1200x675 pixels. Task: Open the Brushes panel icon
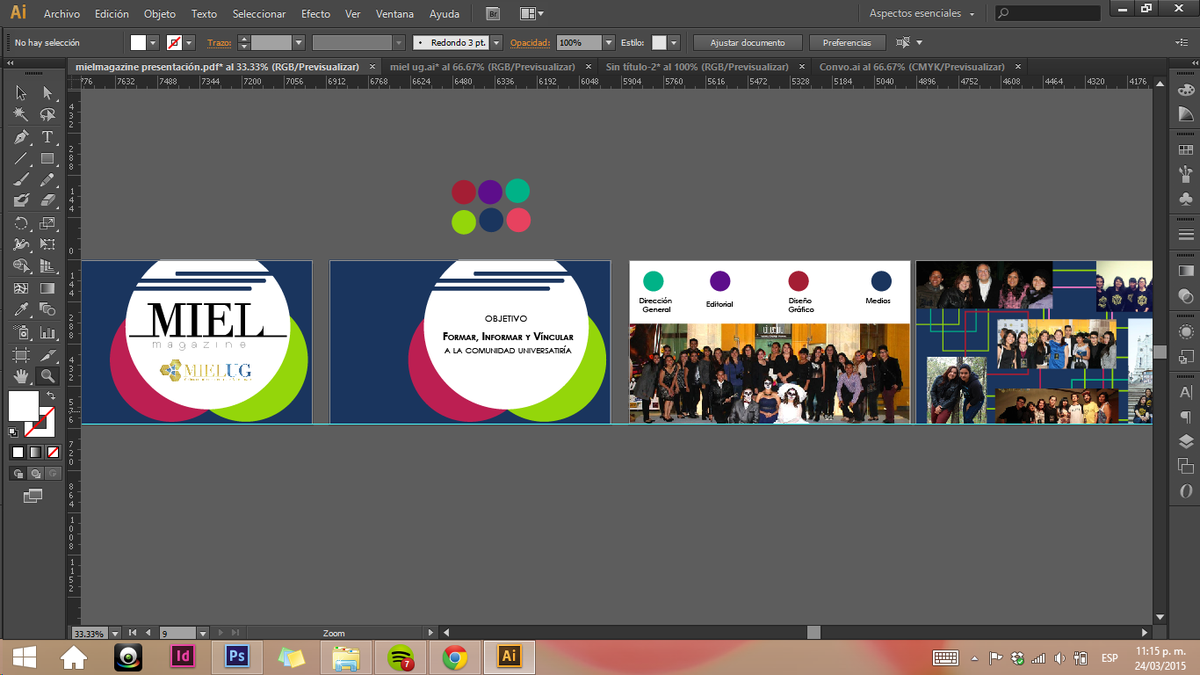[x=1186, y=175]
